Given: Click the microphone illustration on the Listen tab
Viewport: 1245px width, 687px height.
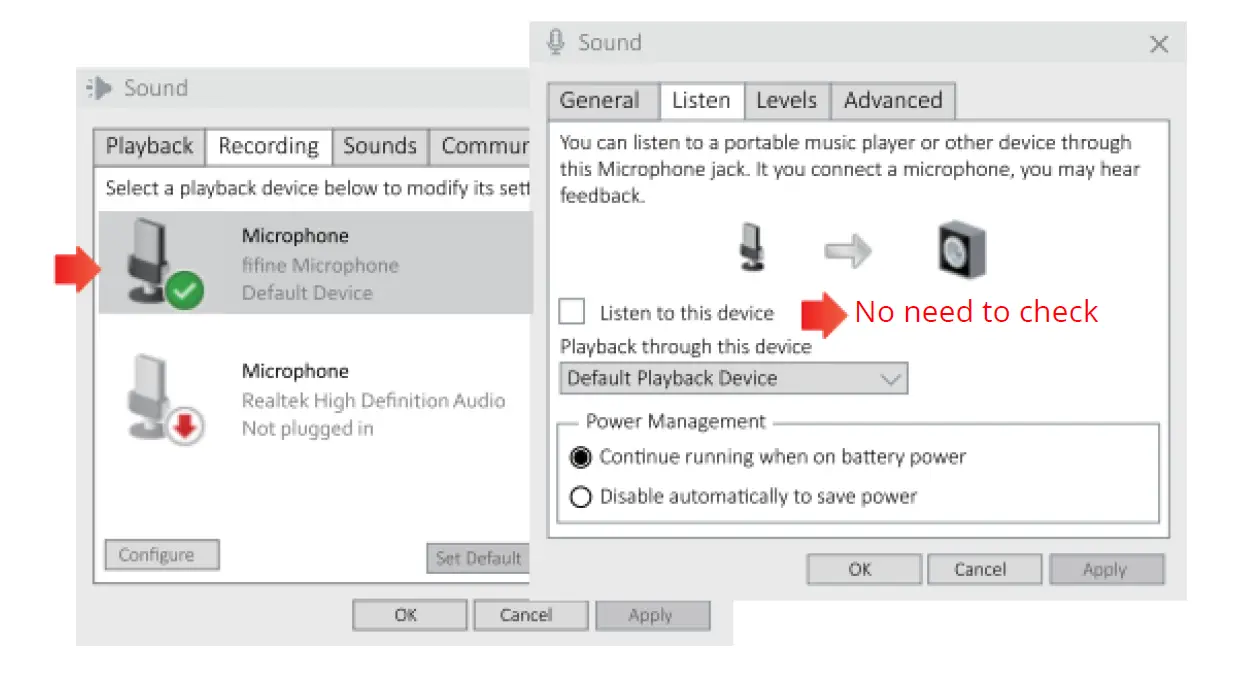Looking at the screenshot, I should click(x=750, y=247).
